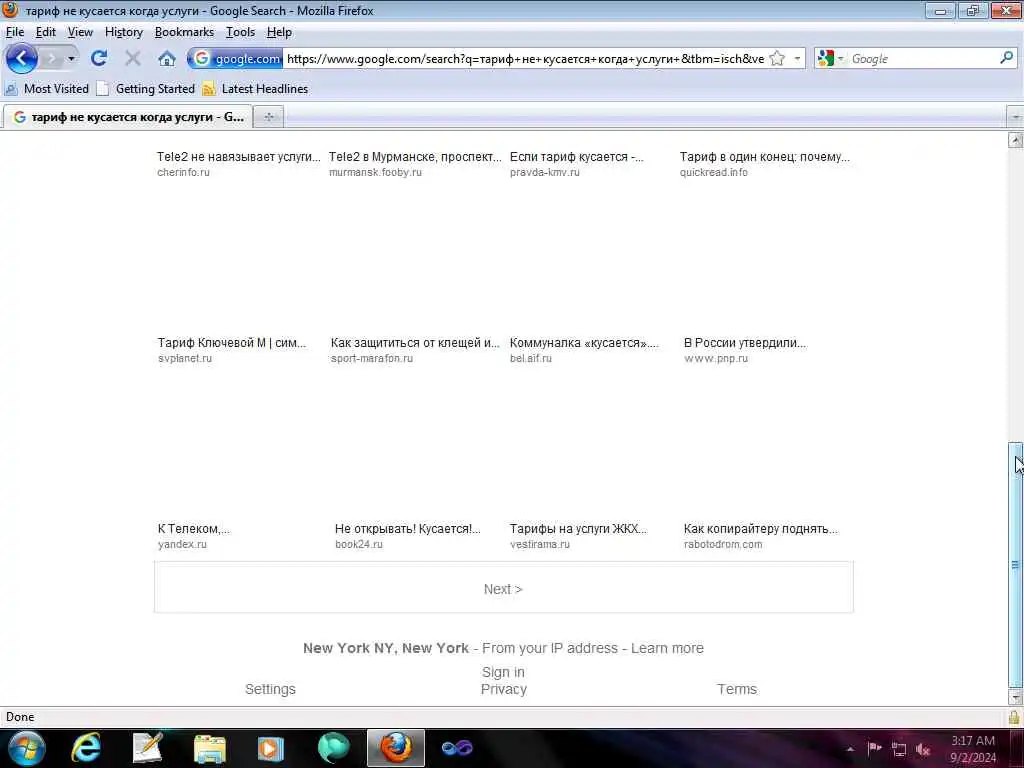Open the Latest Headlines feed
Viewport: 1024px width, 768px height.
click(x=255, y=89)
